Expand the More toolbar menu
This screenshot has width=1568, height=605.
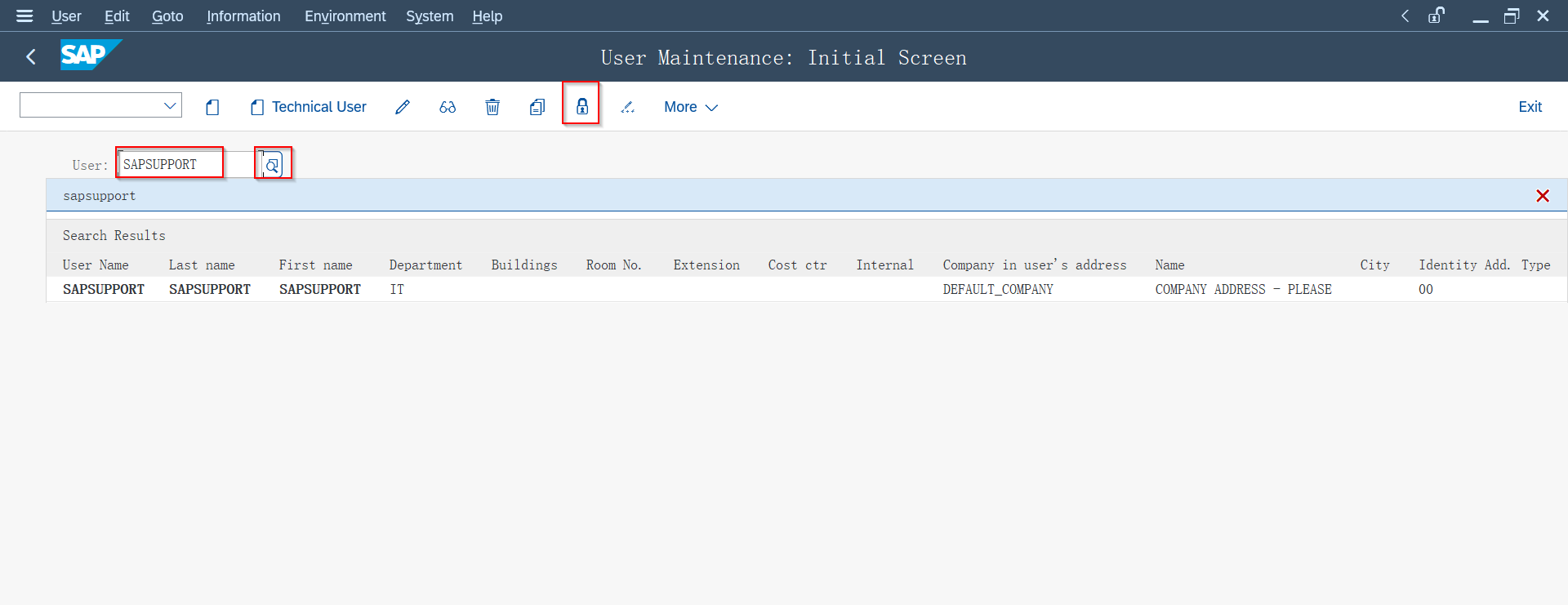(690, 107)
